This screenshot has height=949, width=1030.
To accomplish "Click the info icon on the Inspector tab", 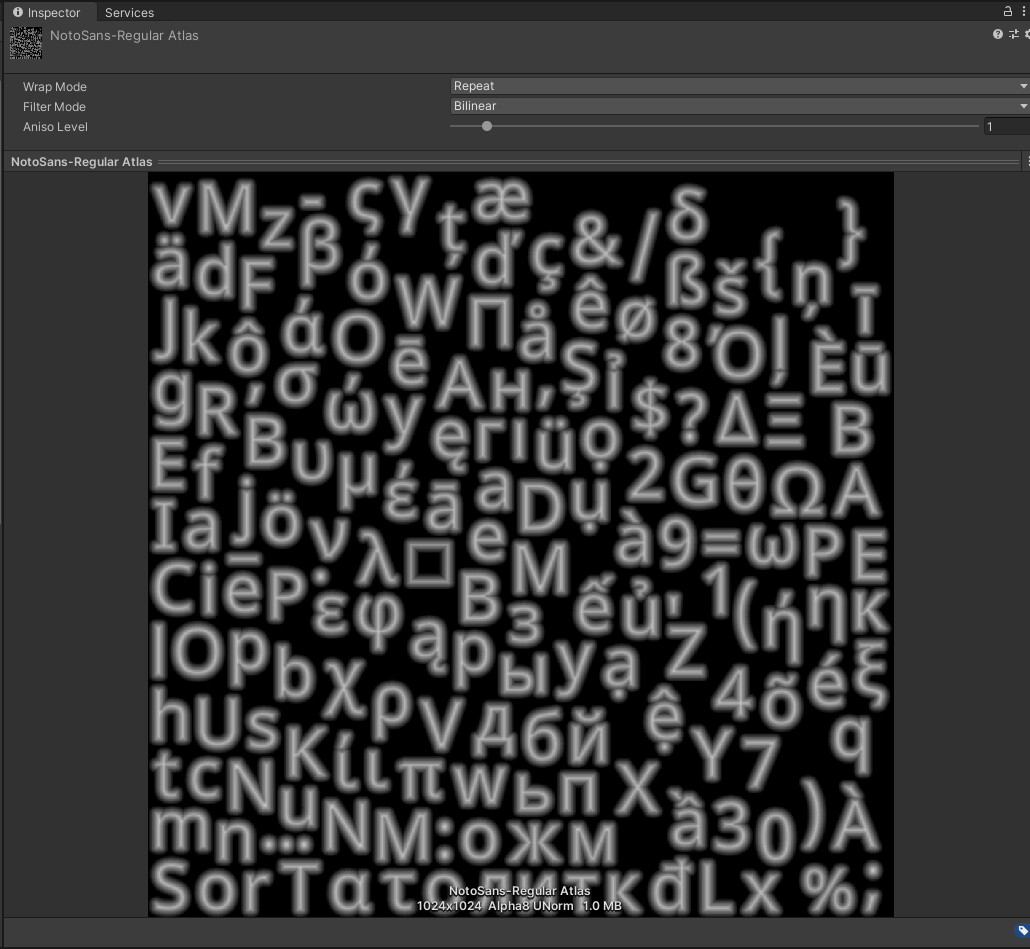I will click(17, 12).
